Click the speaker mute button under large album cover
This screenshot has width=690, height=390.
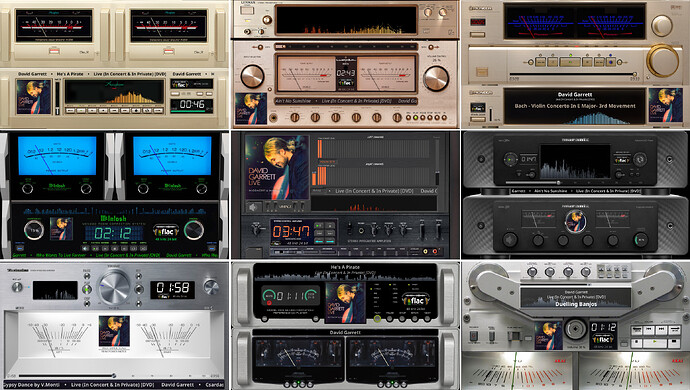coord(254,207)
